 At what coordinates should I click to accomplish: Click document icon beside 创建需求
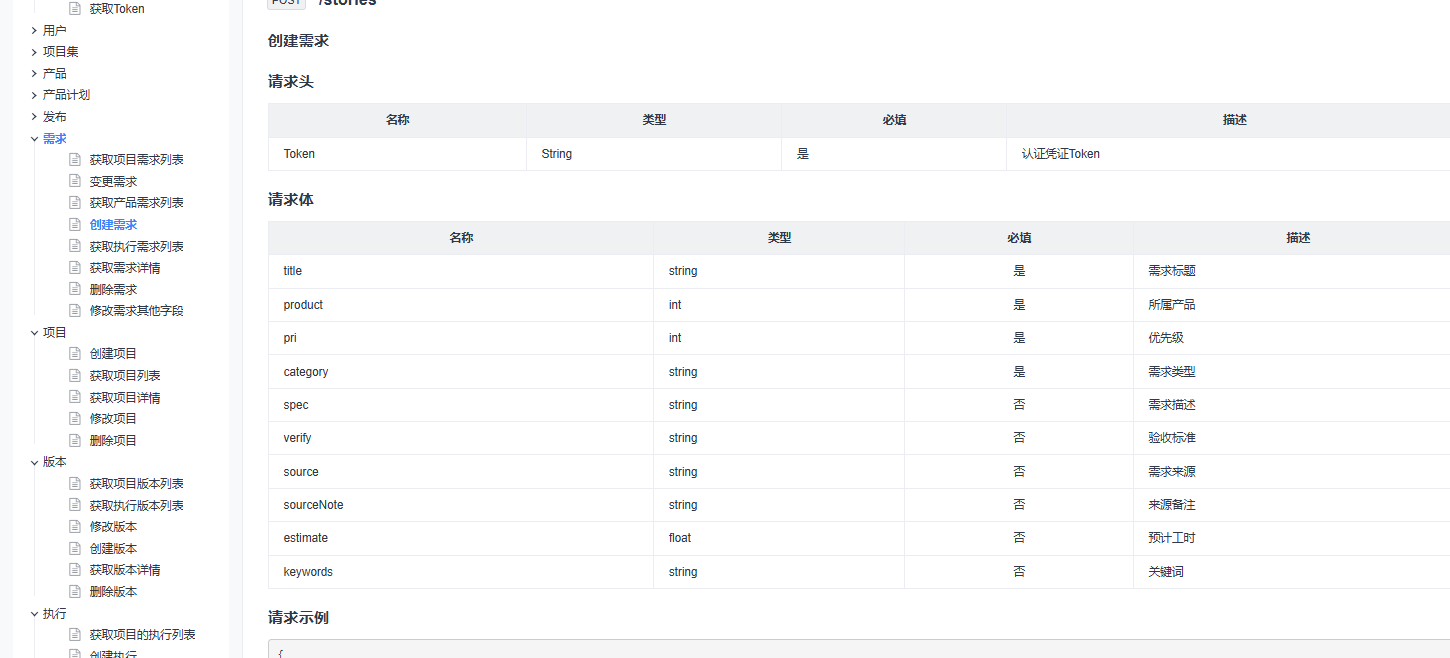pos(74,224)
